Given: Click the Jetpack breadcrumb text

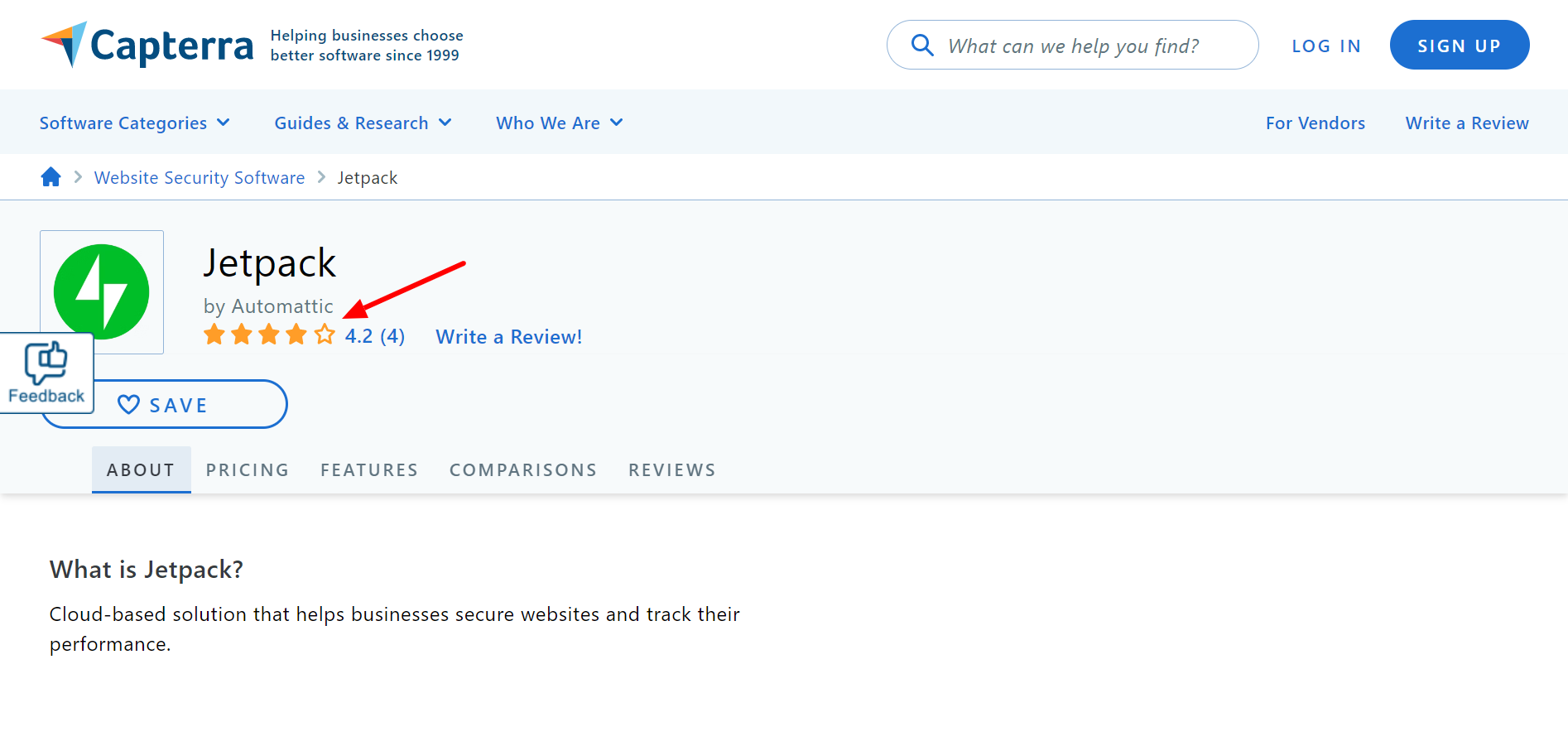Looking at the screenshot, I should point(368,178).
